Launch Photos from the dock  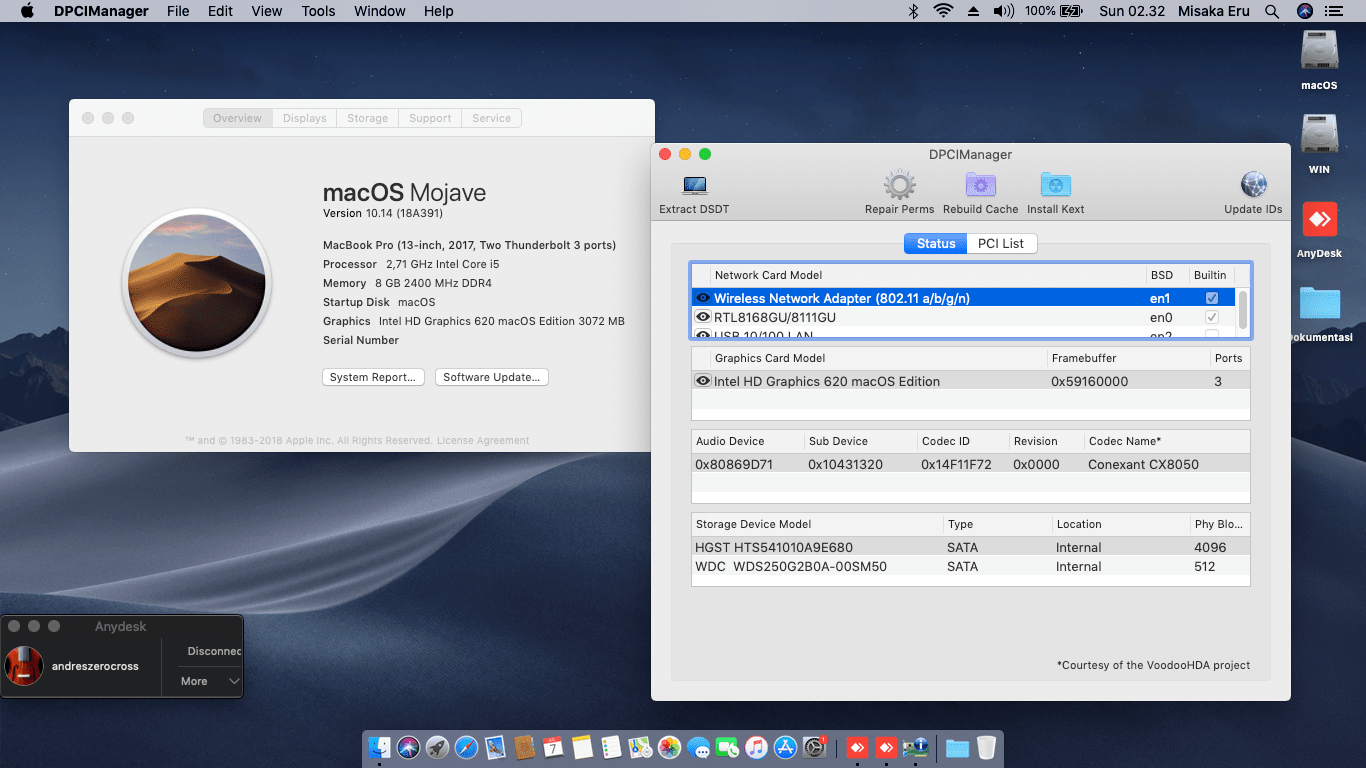coord(669,747)
